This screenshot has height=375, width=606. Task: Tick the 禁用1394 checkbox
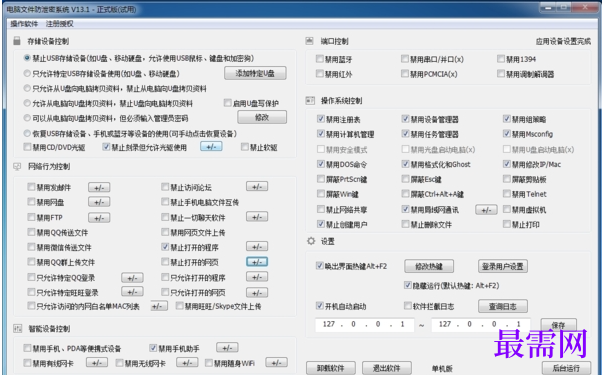(x=501, y=59)
